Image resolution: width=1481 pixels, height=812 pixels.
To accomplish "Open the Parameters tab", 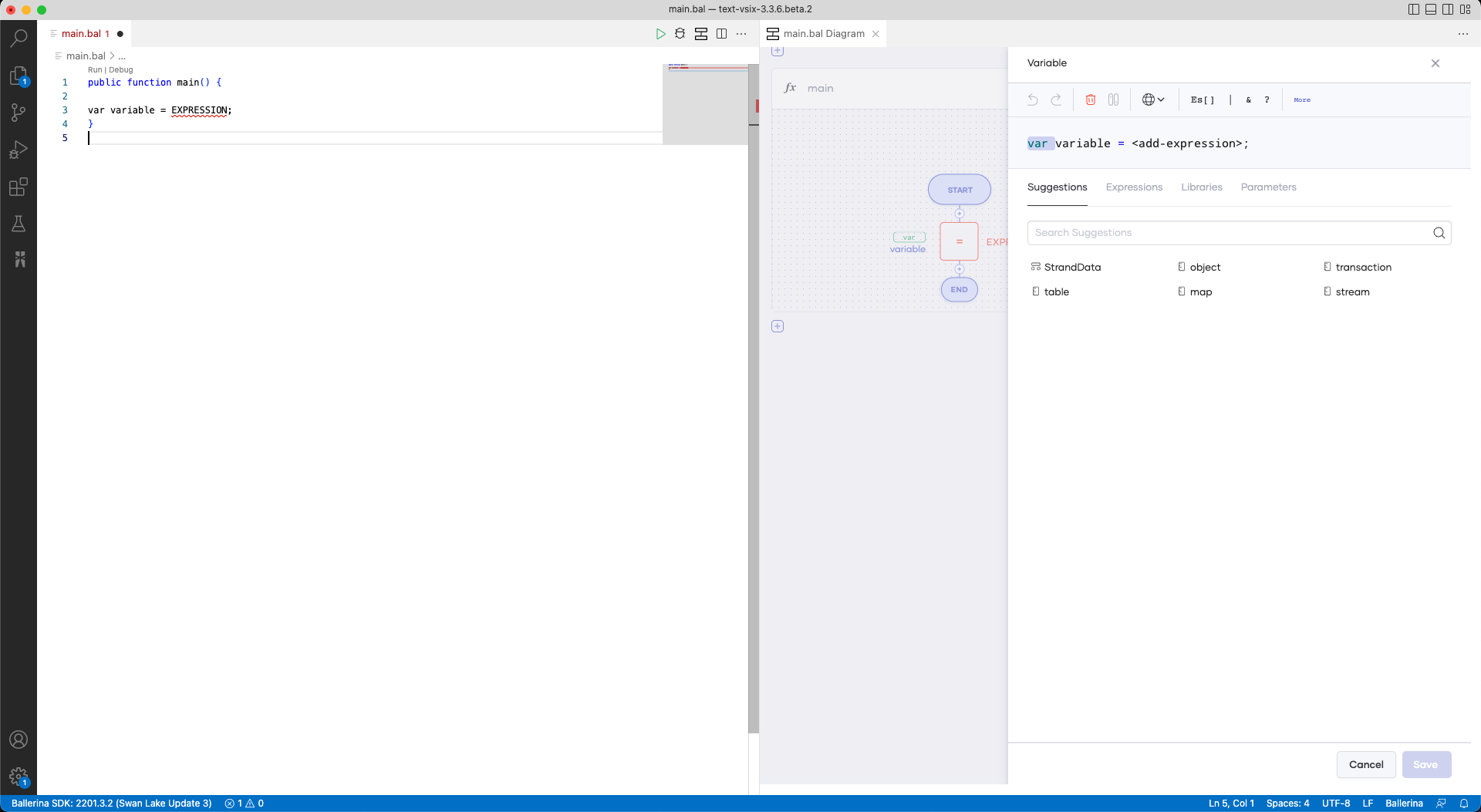I will coord(1268,187).
